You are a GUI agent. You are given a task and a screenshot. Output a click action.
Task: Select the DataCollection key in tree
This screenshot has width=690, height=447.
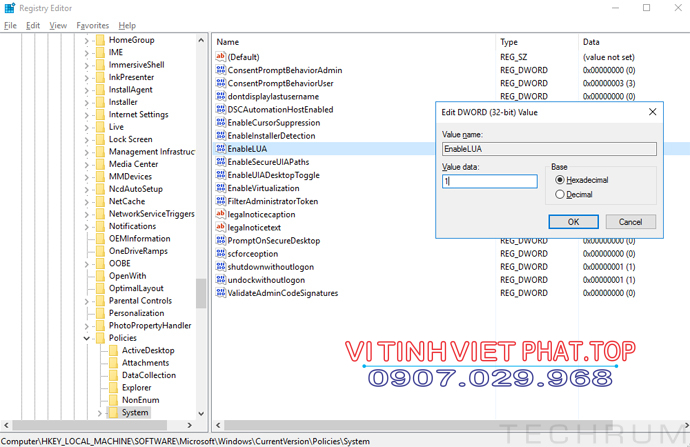pos(148,375)
